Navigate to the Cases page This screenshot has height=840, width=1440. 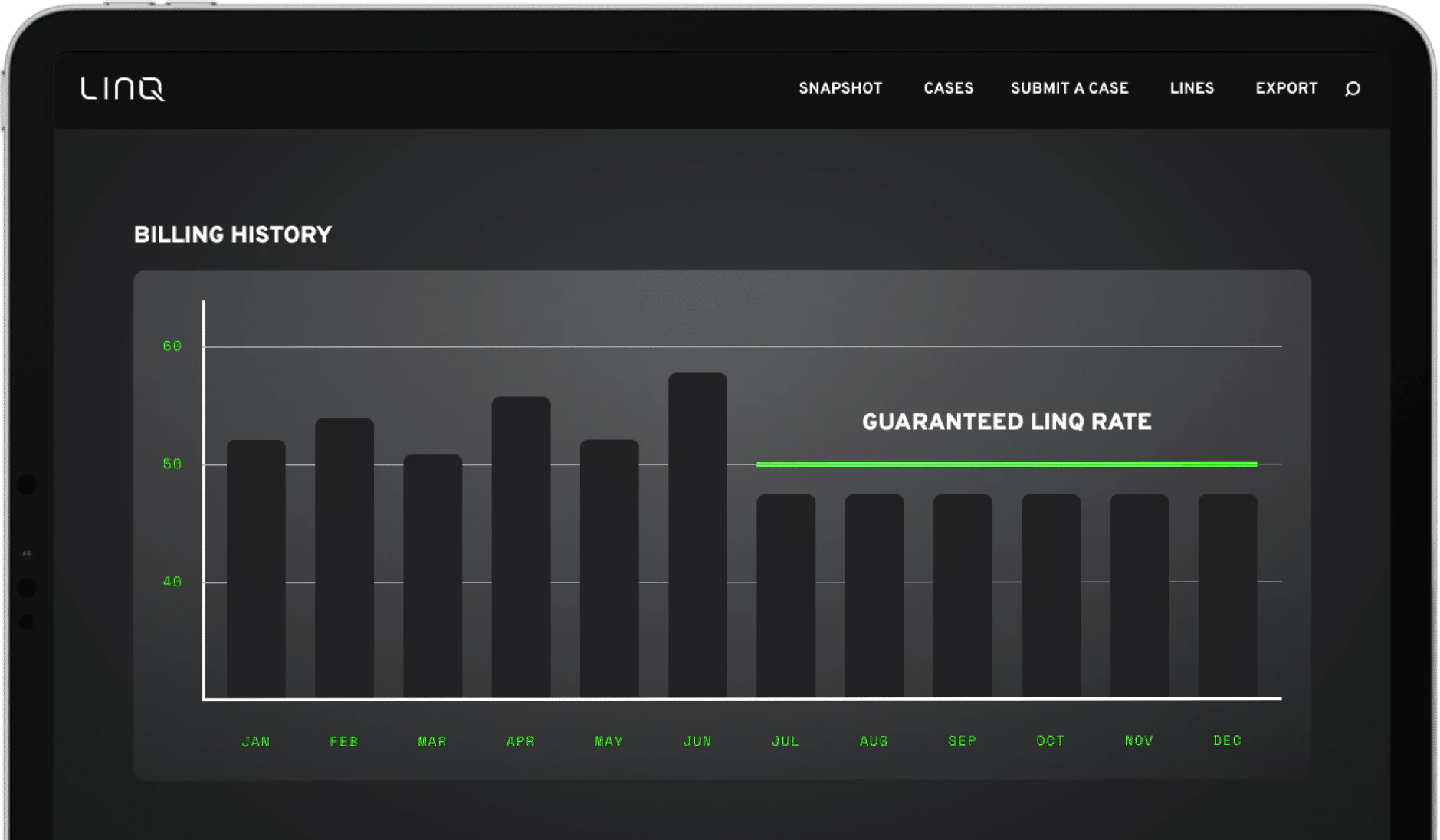point(948,89)
